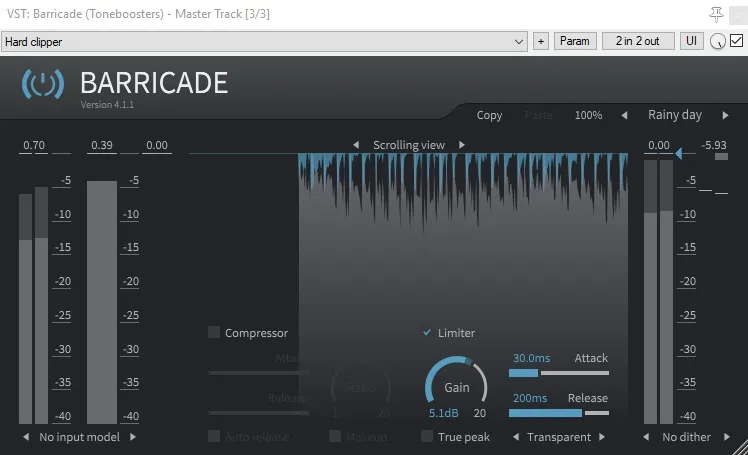The image size is (748, 455).
Task: Go to the preset before Rainy day
Action: pyautogui.click(x=624, y=115)
